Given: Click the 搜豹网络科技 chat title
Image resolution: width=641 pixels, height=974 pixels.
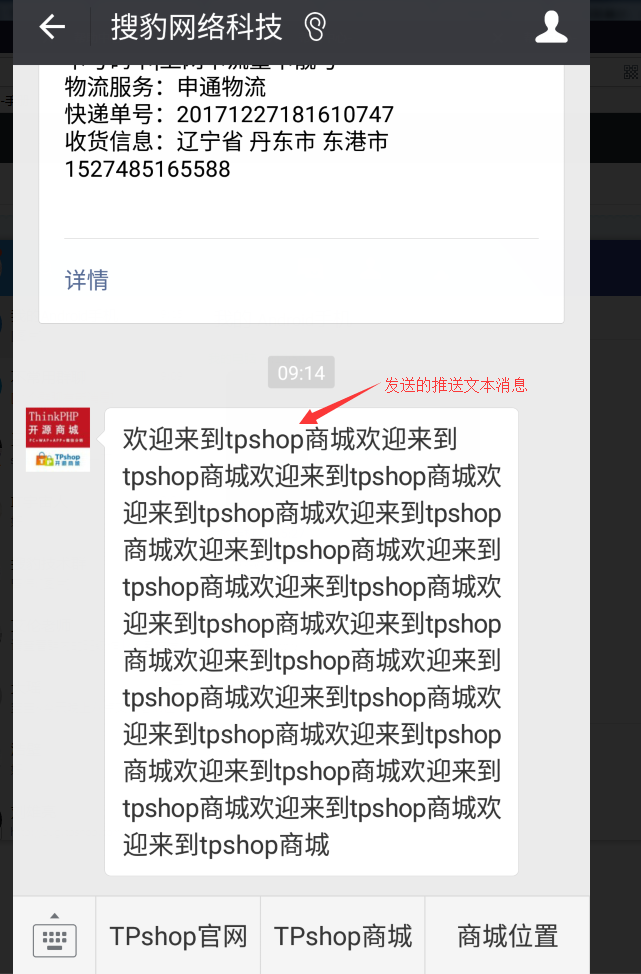Looking at the screenshot, I should click(197, 27).
